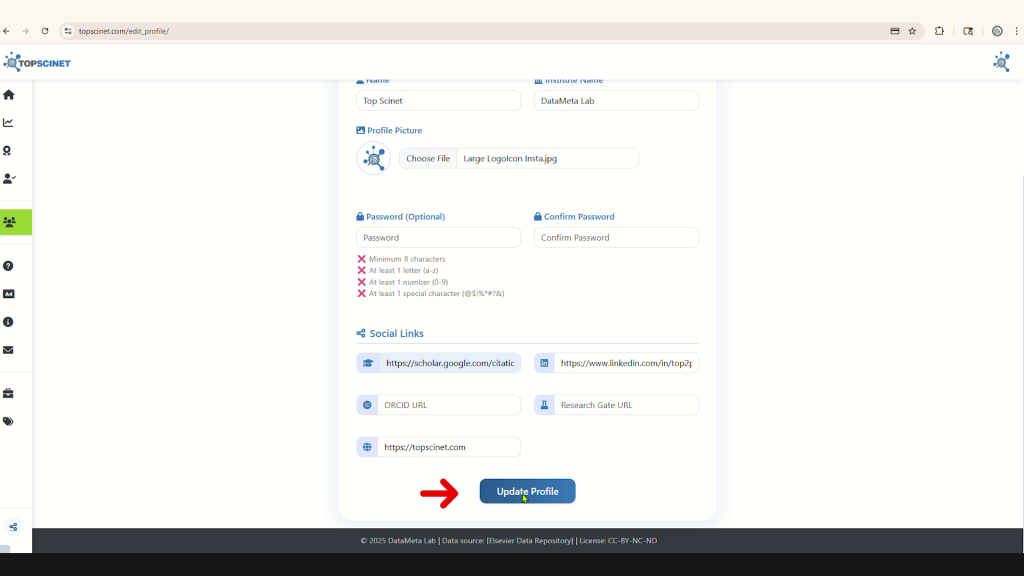Open the line chart icon in sidebar
The width and height of the screenshot is (1024, 576).
coord(9,123)
